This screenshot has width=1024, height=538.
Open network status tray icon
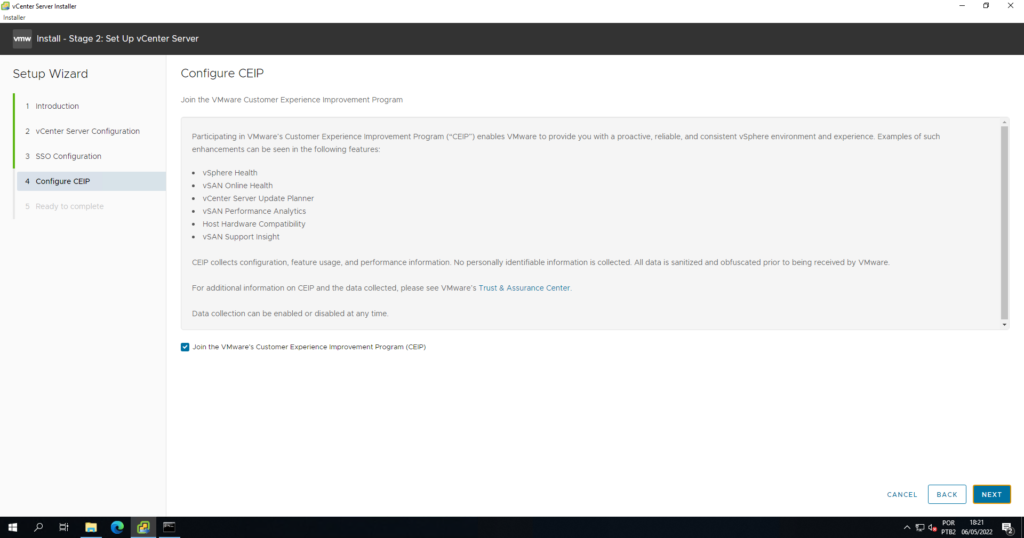pyautogui.click(x=920, y=528)
